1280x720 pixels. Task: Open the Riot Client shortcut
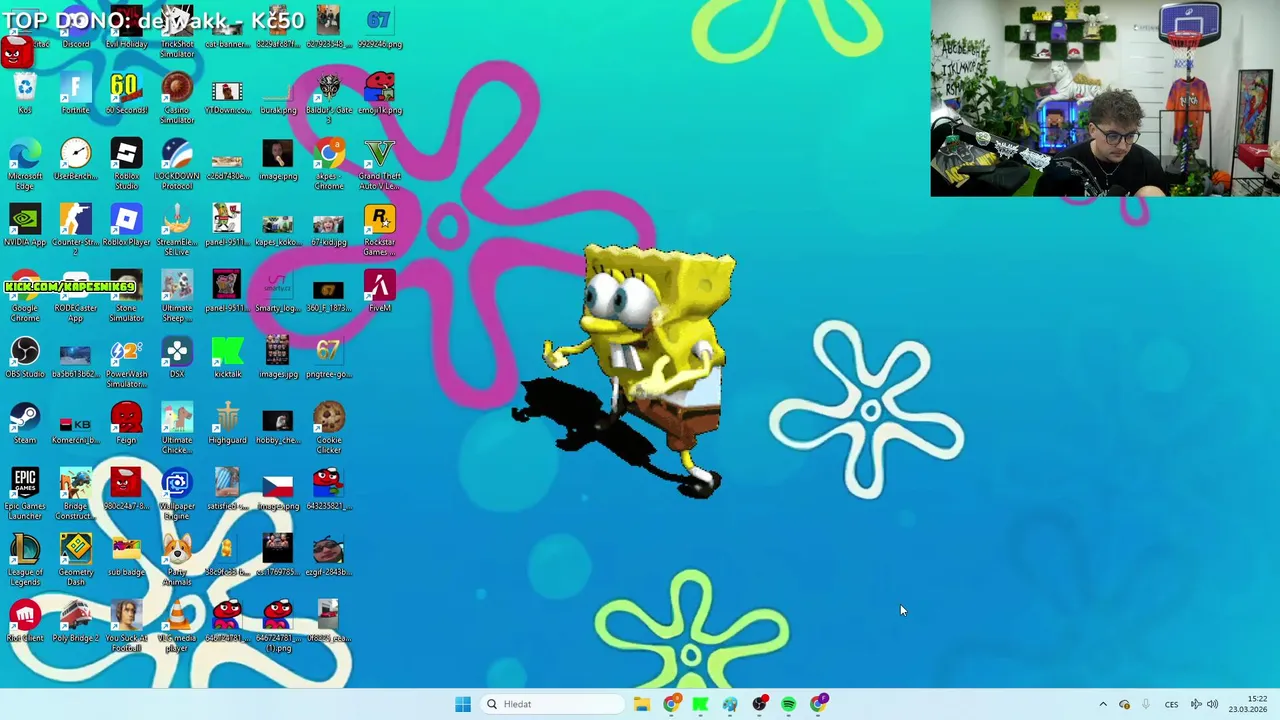(25, 622)
